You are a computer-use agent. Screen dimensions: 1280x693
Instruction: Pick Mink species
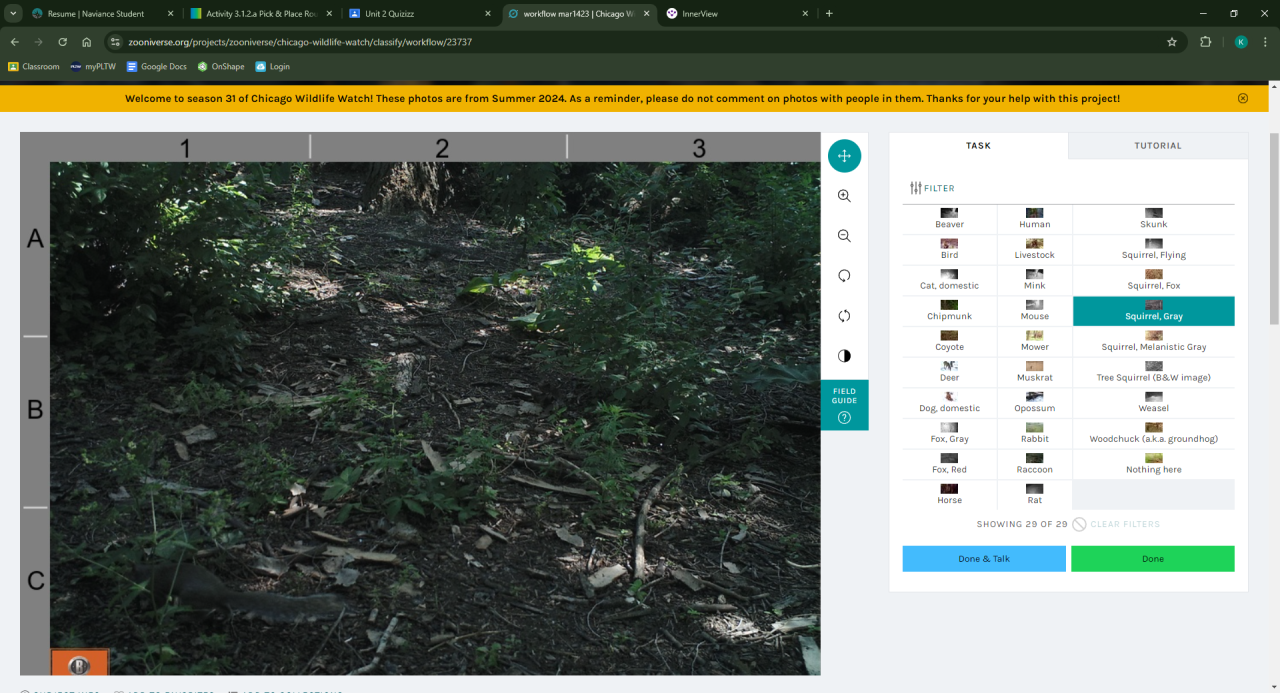(1034, 280)
